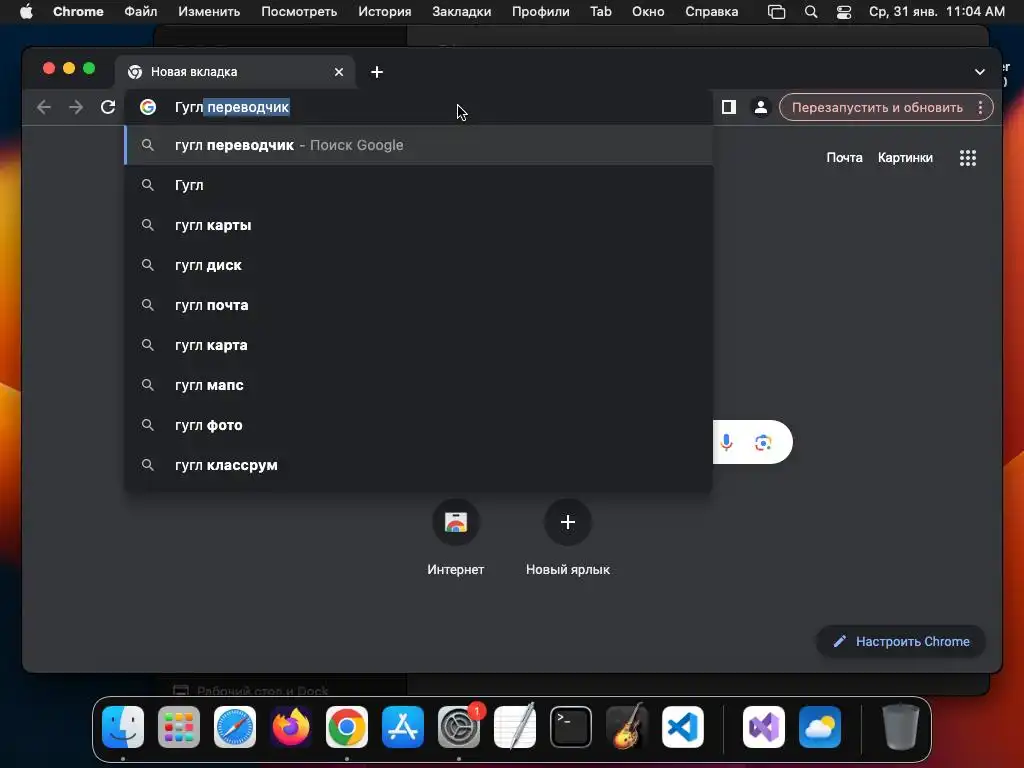Screen dimensions: 1024x768
Task: Open Terminal from the Dock
Action: pyautogui.click(x=571, y=727)
